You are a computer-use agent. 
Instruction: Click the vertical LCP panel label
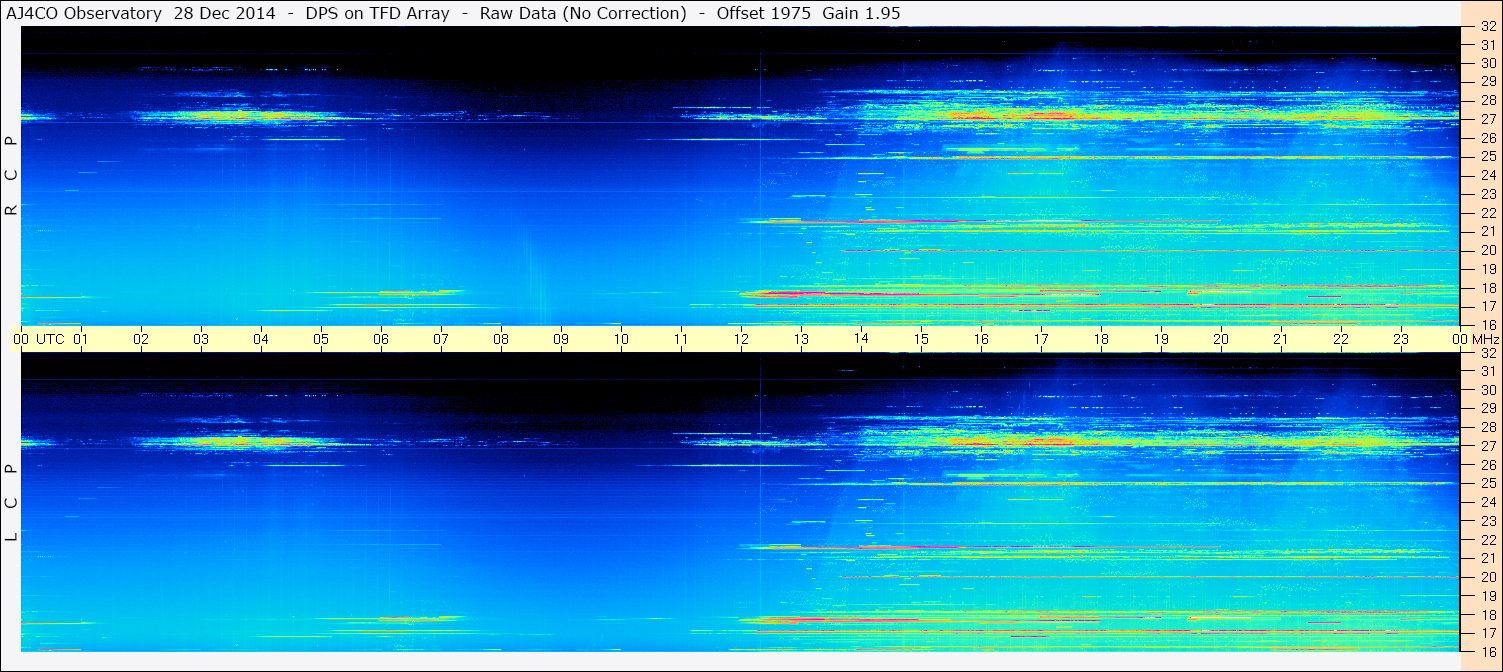11,502
